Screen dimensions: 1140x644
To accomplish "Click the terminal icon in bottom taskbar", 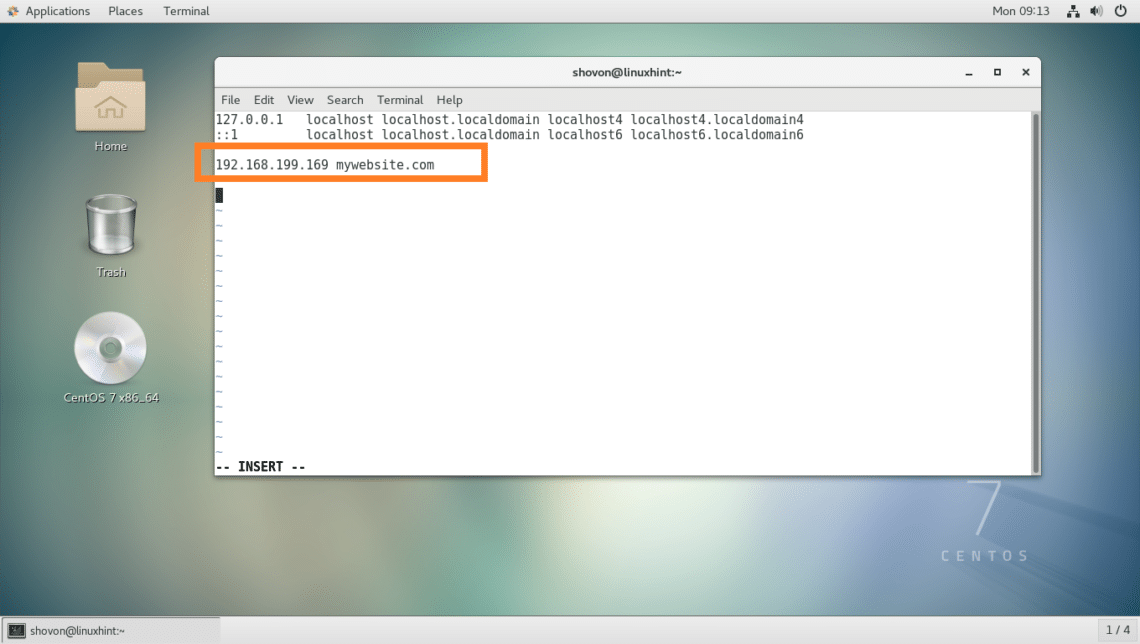I will (x=16, y=631).
